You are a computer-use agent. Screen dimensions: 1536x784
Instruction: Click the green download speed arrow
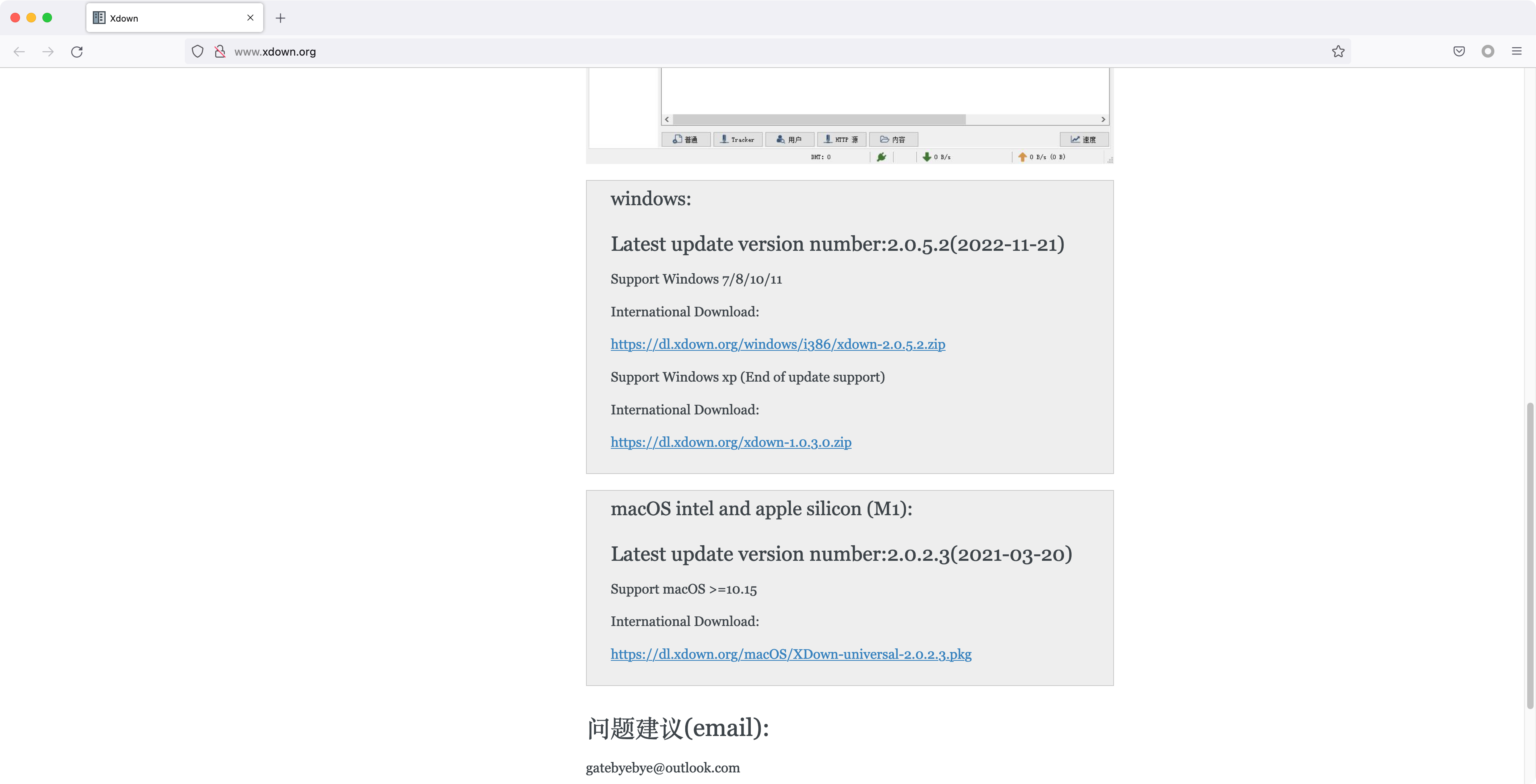coord(927,157)
